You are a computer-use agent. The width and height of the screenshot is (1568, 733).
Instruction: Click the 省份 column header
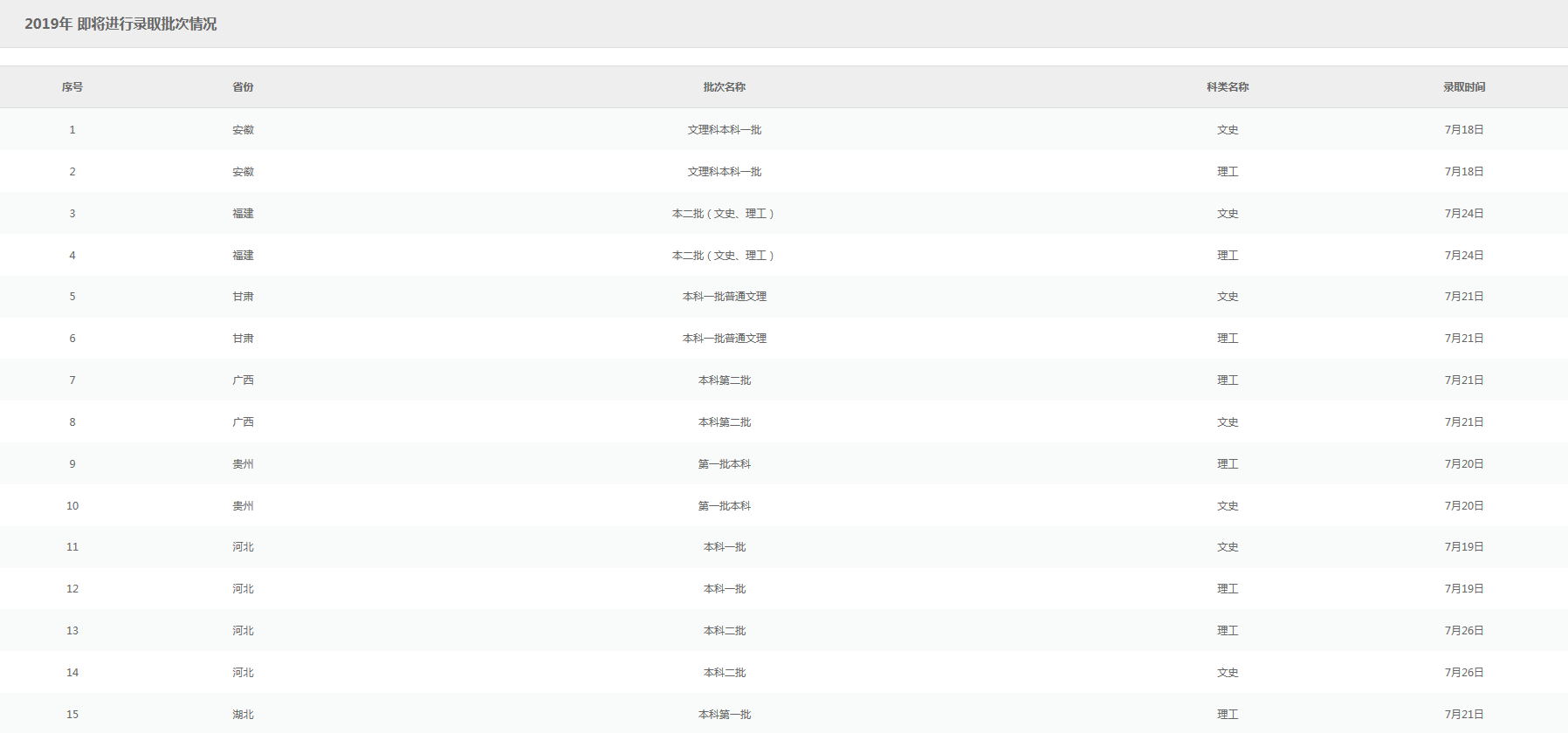[x=243, y=87]
